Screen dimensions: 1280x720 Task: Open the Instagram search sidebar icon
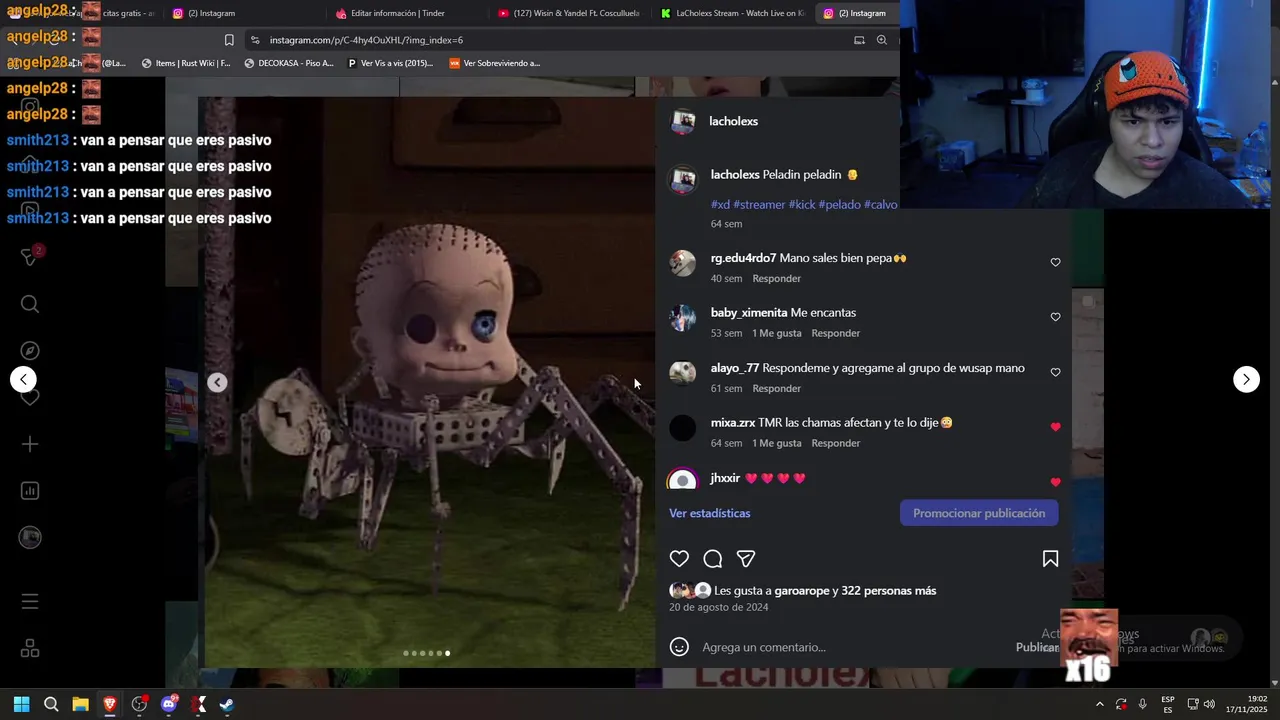point(30,304)
